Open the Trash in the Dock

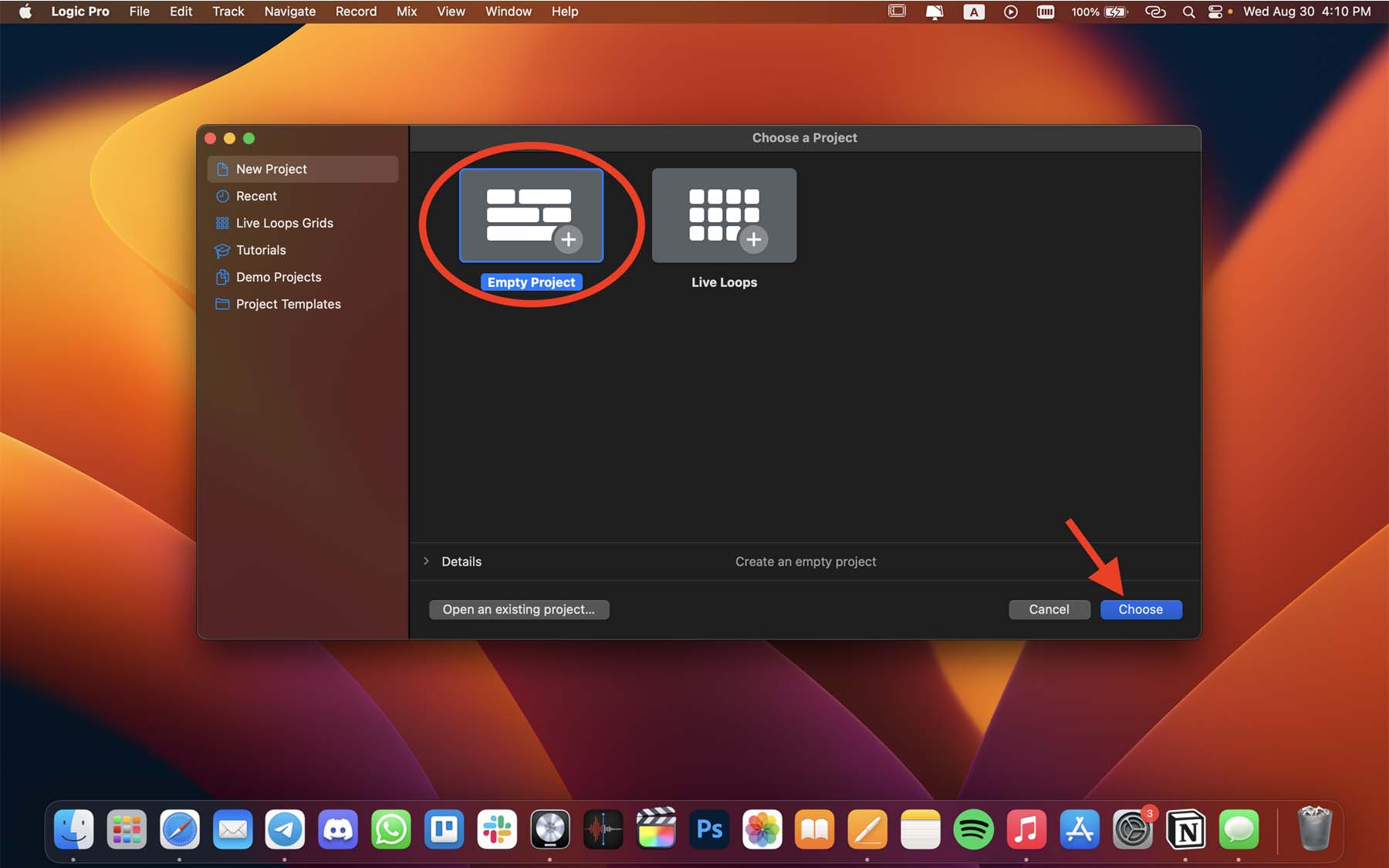pos(1314,829)
